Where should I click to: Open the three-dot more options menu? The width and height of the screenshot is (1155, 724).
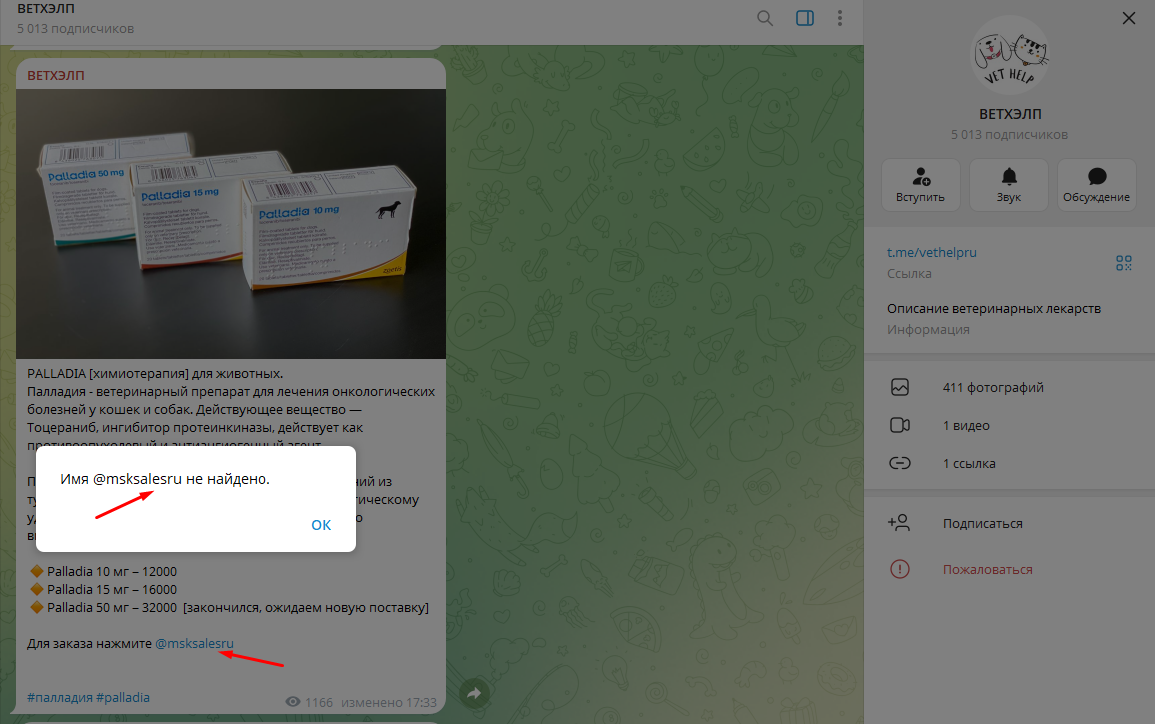pyautogui.click(x=840, y=18)
